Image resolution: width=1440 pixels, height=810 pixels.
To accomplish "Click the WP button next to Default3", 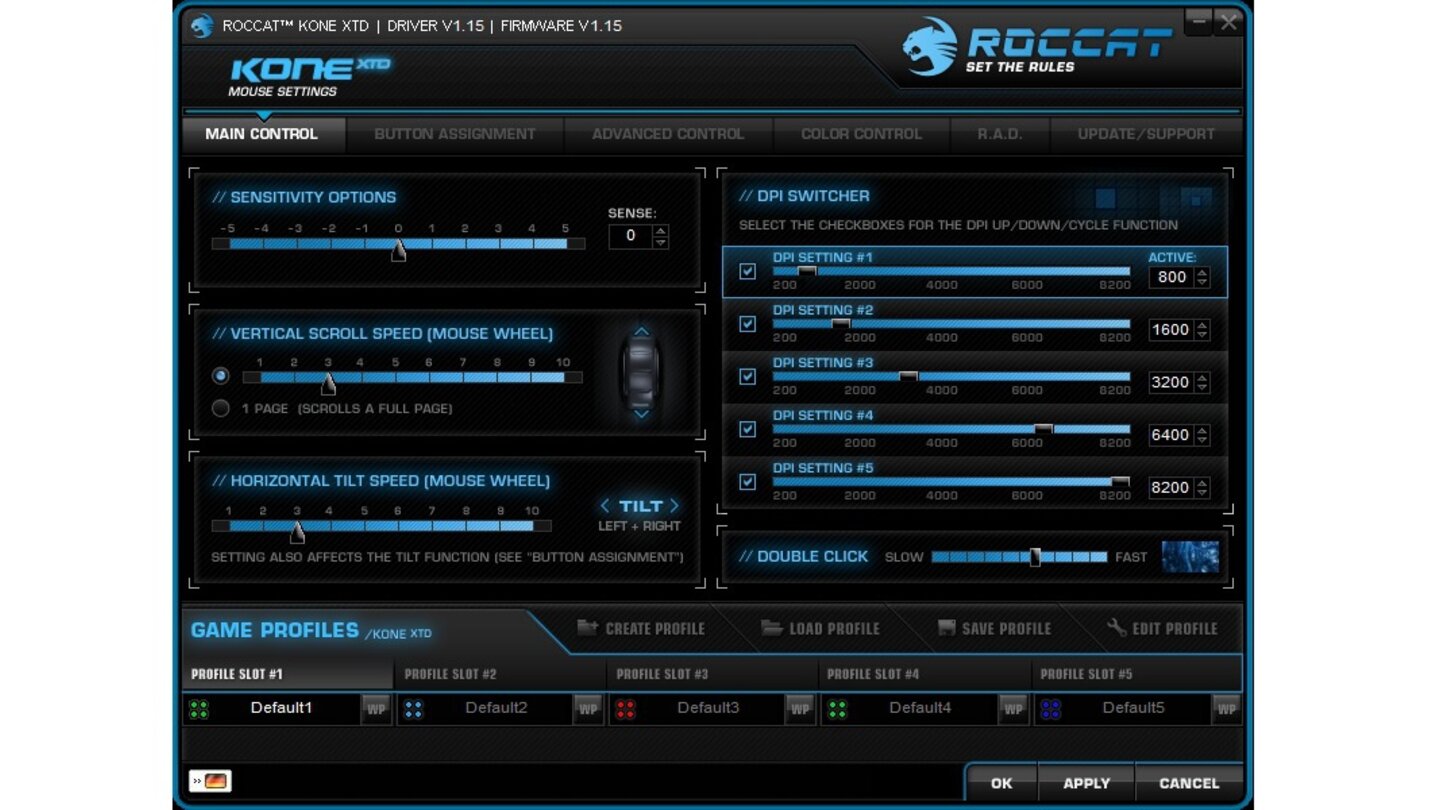I will coord(800,709).
